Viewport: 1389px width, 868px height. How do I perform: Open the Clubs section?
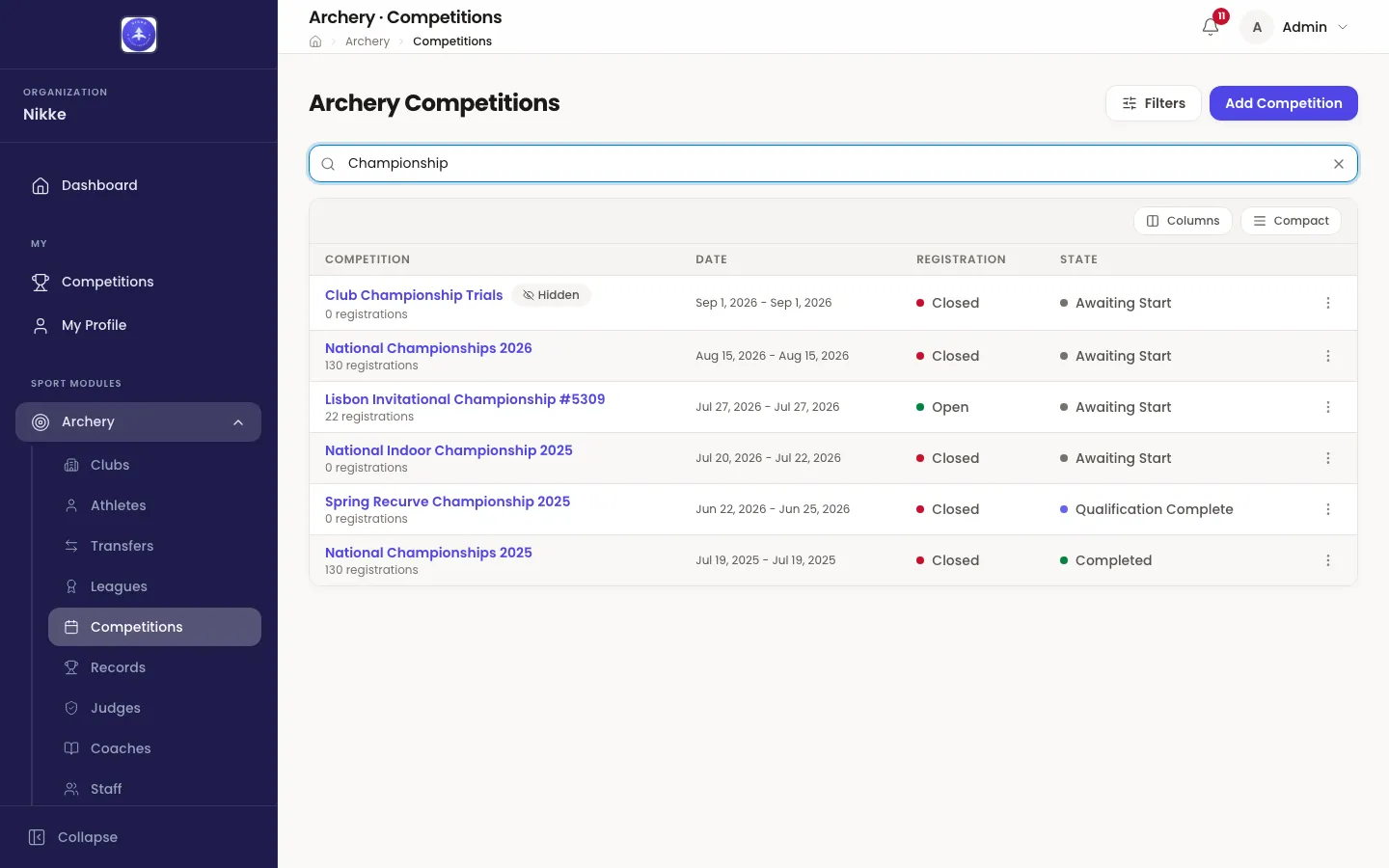tap(154, 465)
